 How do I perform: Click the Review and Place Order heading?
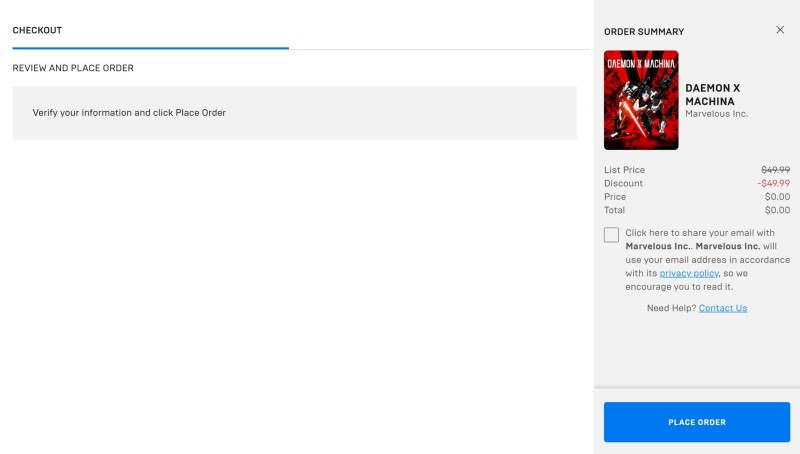pyautogui.click(x=73, y=68)
